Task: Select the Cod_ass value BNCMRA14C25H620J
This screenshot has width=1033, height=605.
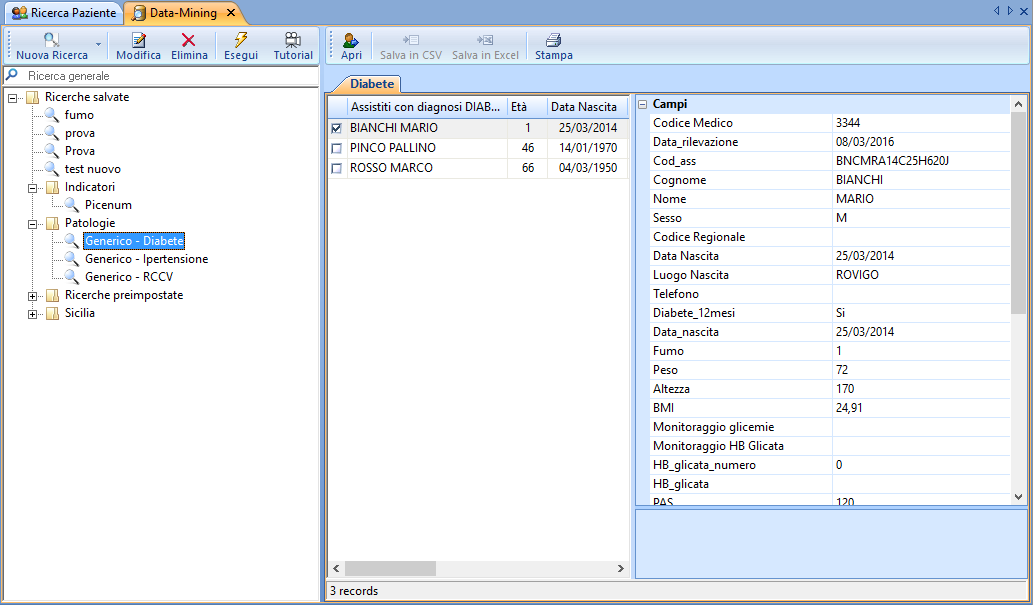Action: coord(892,161)
